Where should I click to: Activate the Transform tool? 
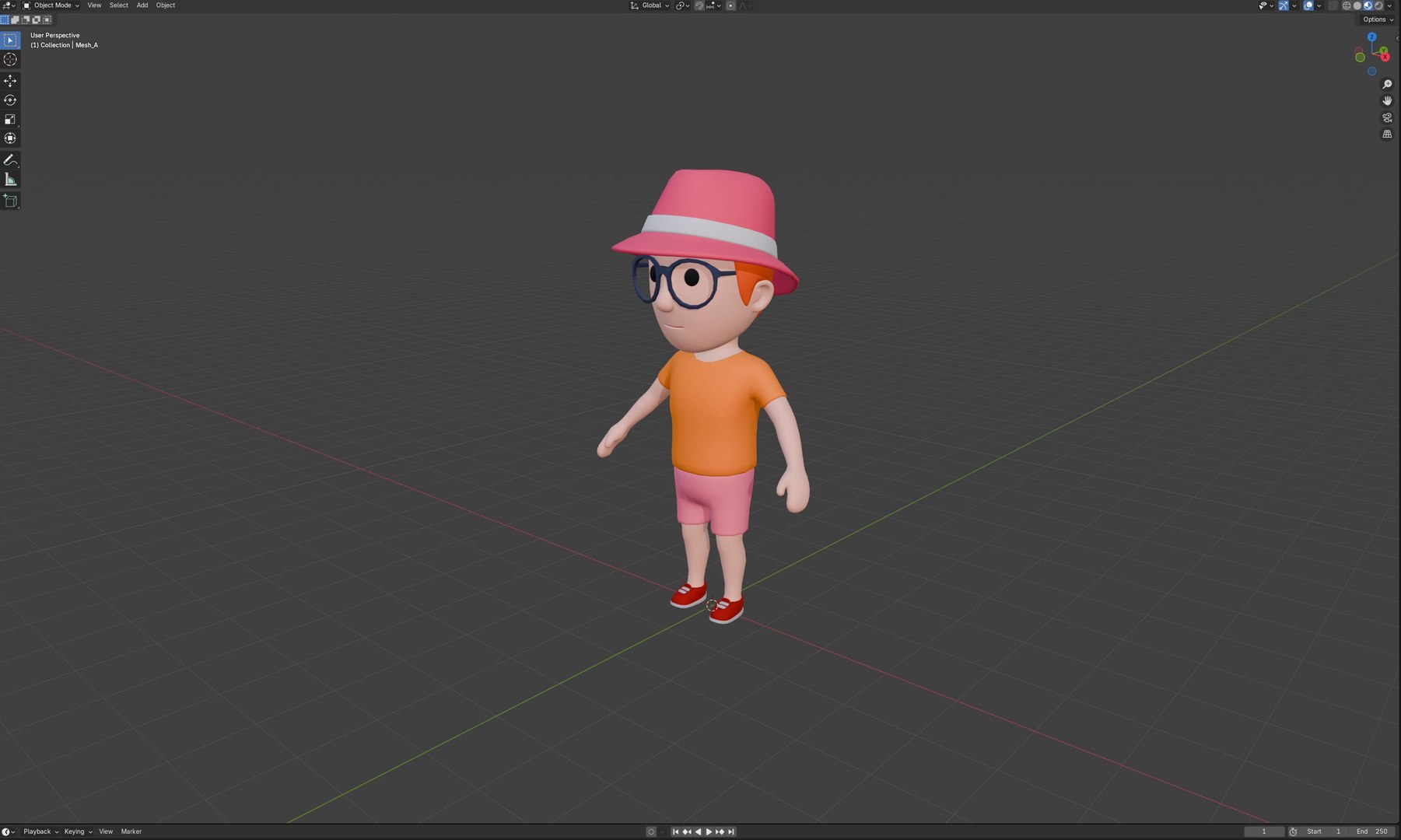(x=10, y=138)
